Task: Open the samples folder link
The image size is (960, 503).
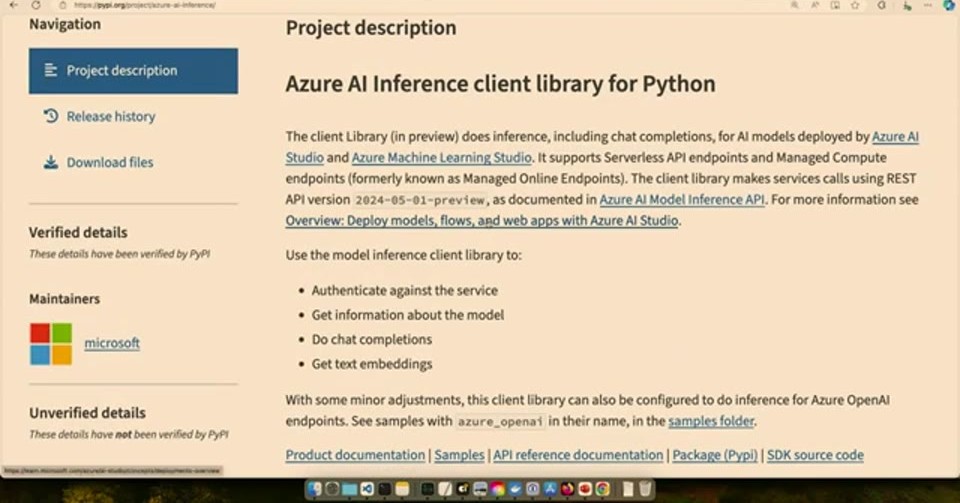Action: click(x=711, y=421)
